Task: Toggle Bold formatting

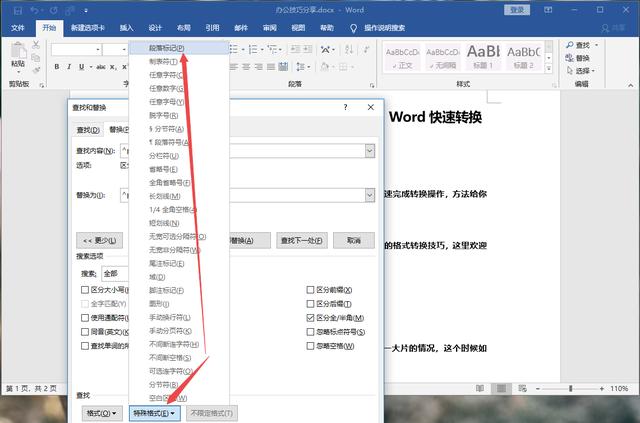Action: pyautogui.click(x=57, y=67)
